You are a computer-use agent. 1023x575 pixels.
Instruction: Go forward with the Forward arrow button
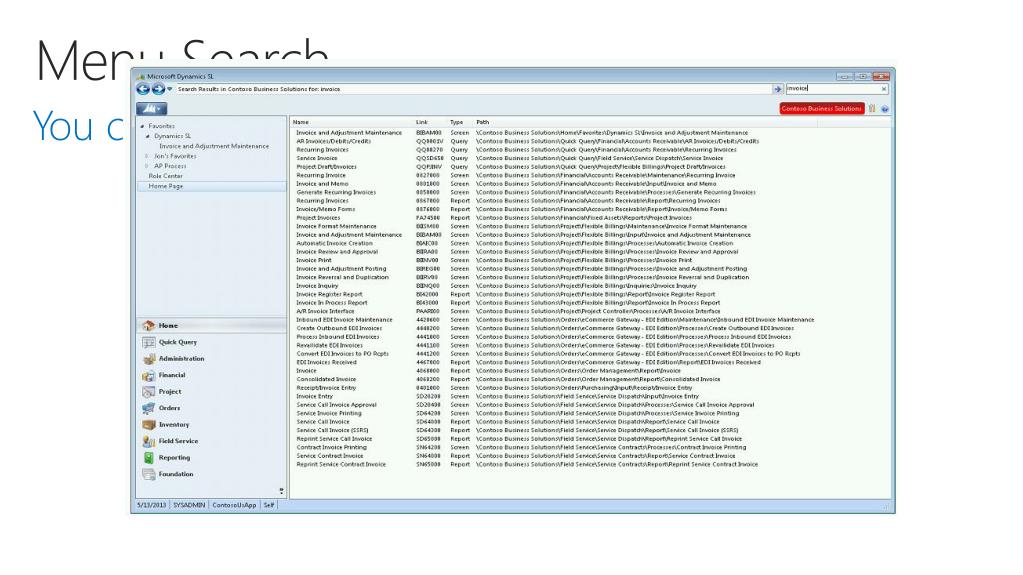click(x=158, y=89)
